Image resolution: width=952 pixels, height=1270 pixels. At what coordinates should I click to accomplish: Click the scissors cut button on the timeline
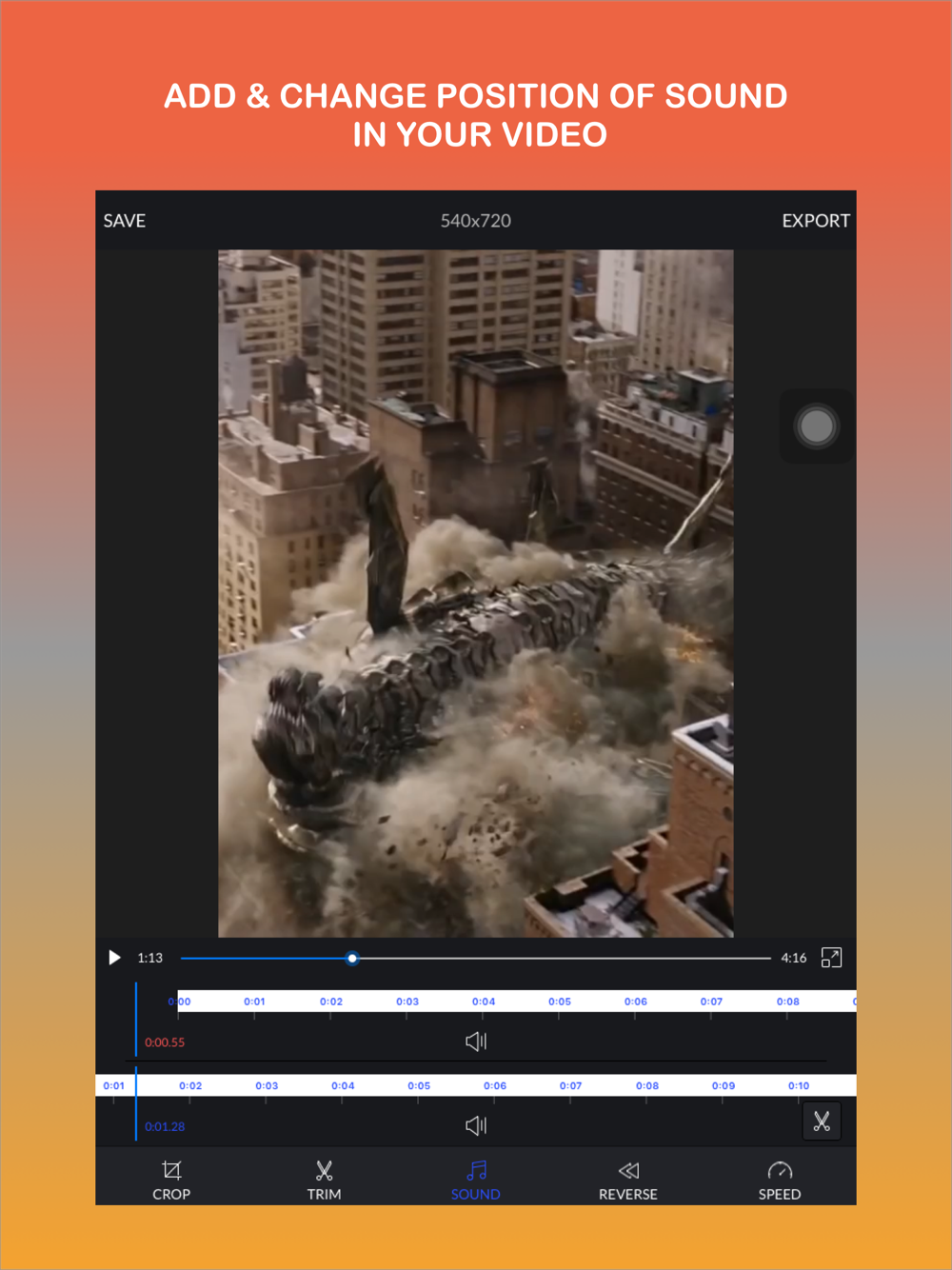(822, 1121)
